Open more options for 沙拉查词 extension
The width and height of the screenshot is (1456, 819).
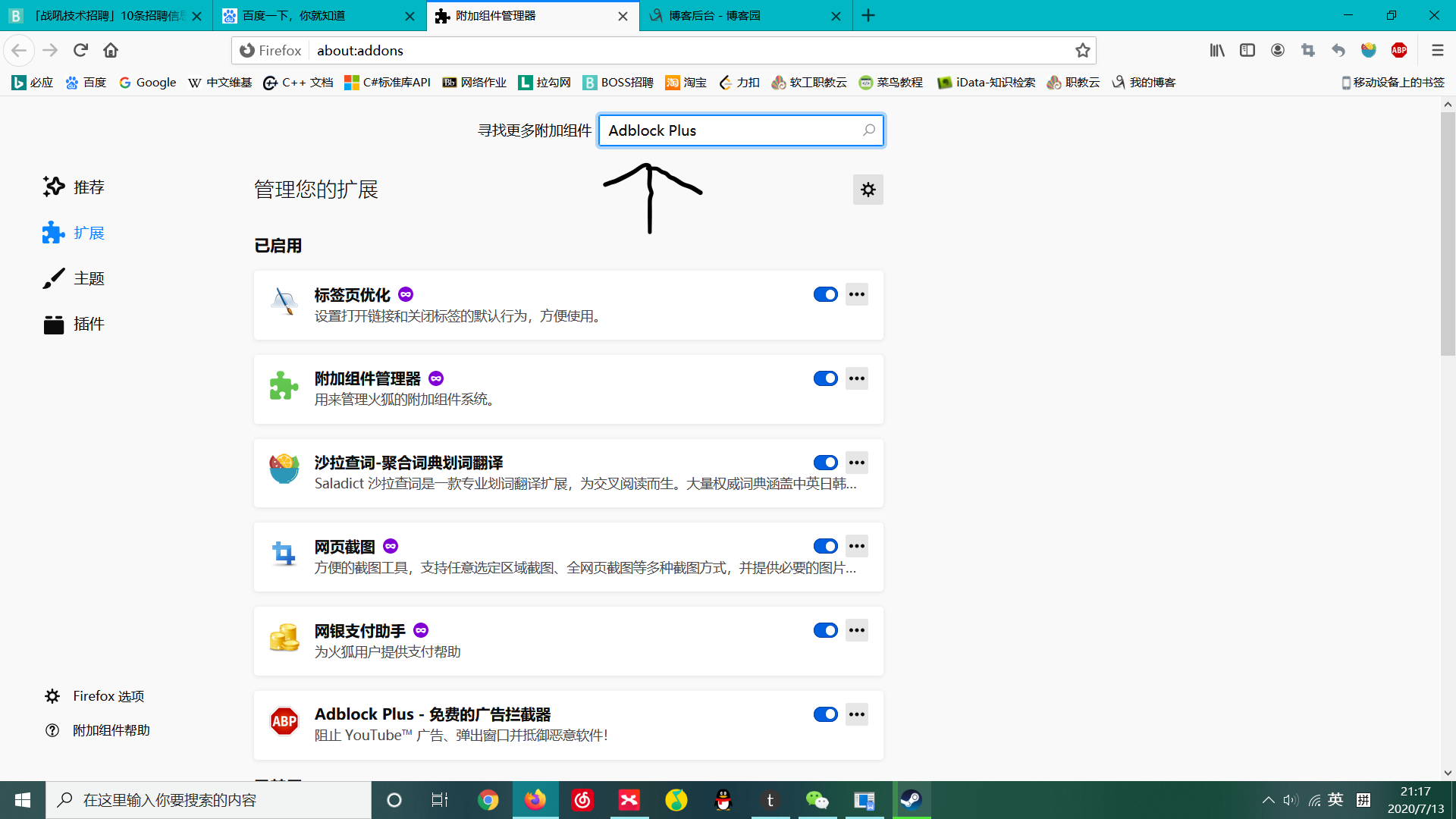click(857, 463)
